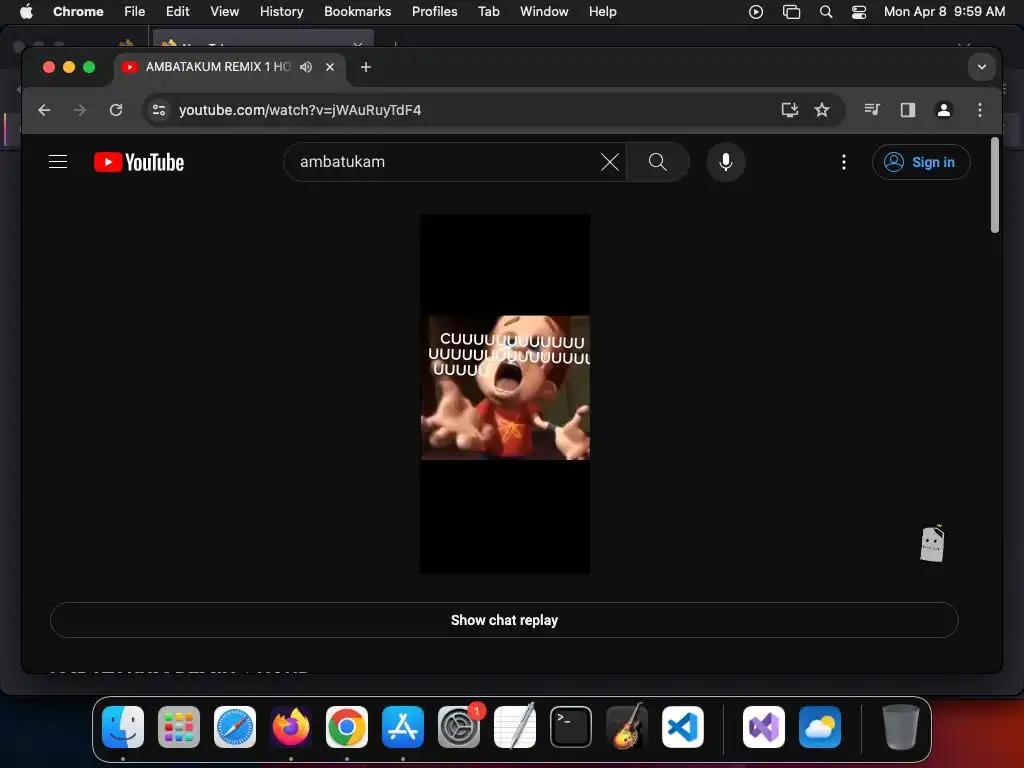Open the YouTube guide hamburger menu
Screen dimensions: 1024x768
58,161
